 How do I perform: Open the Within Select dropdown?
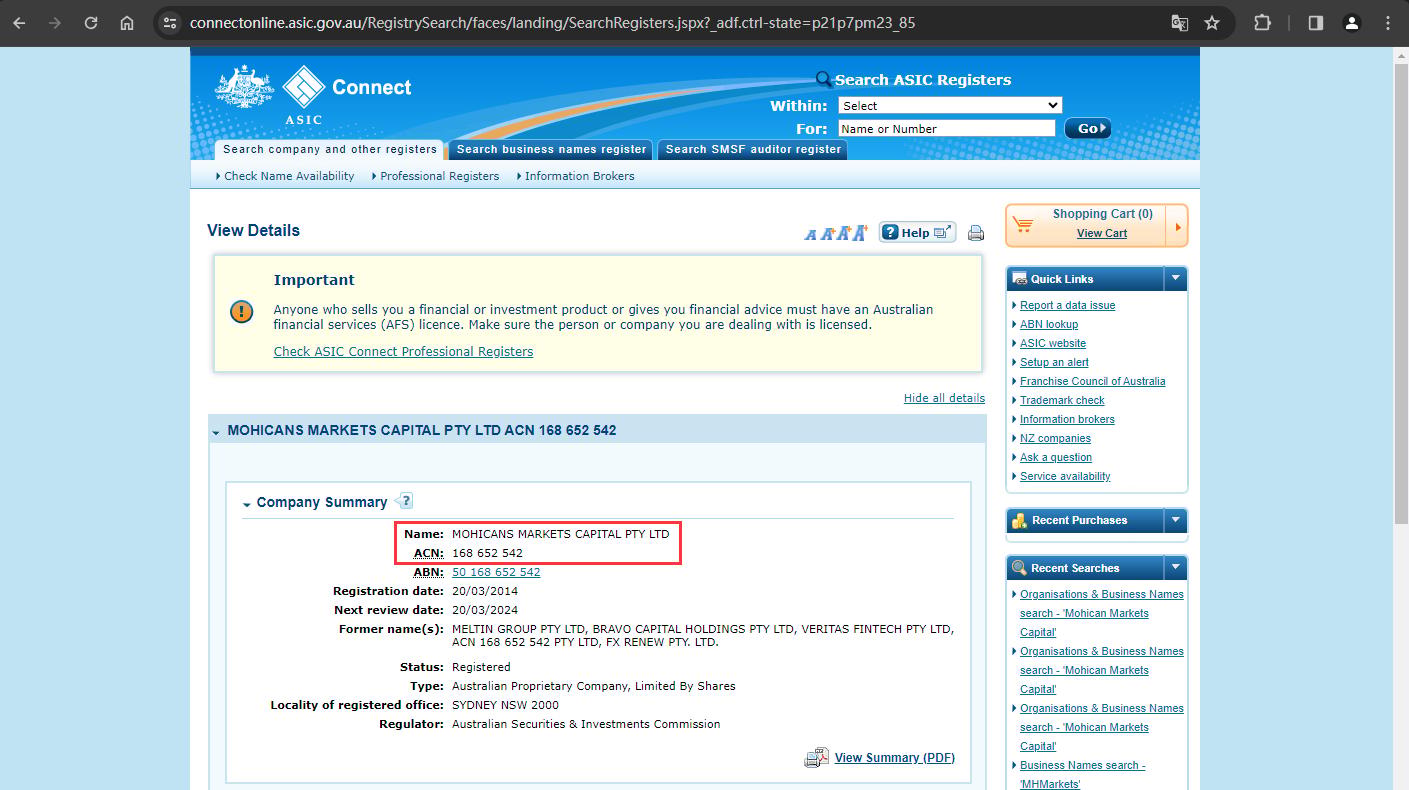point(950,105)
